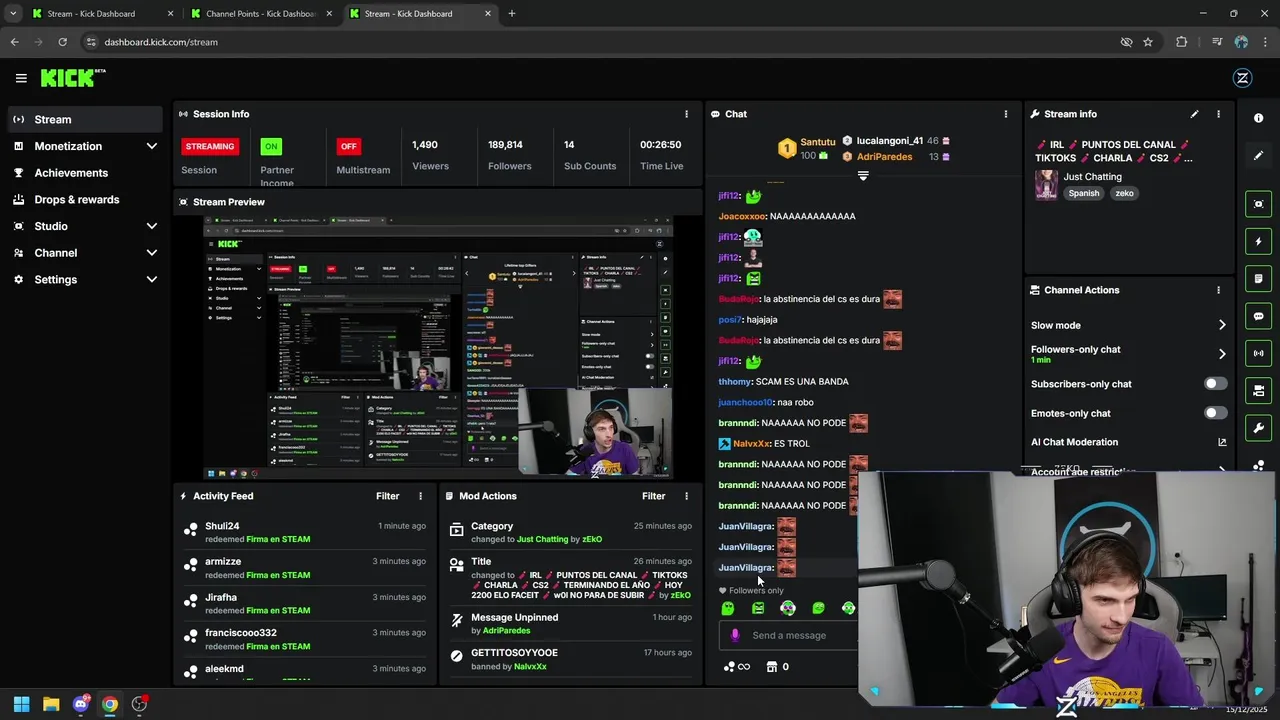Open Slow mode options chevron
Screen dimensions: 1280x720
point(1222,325)
